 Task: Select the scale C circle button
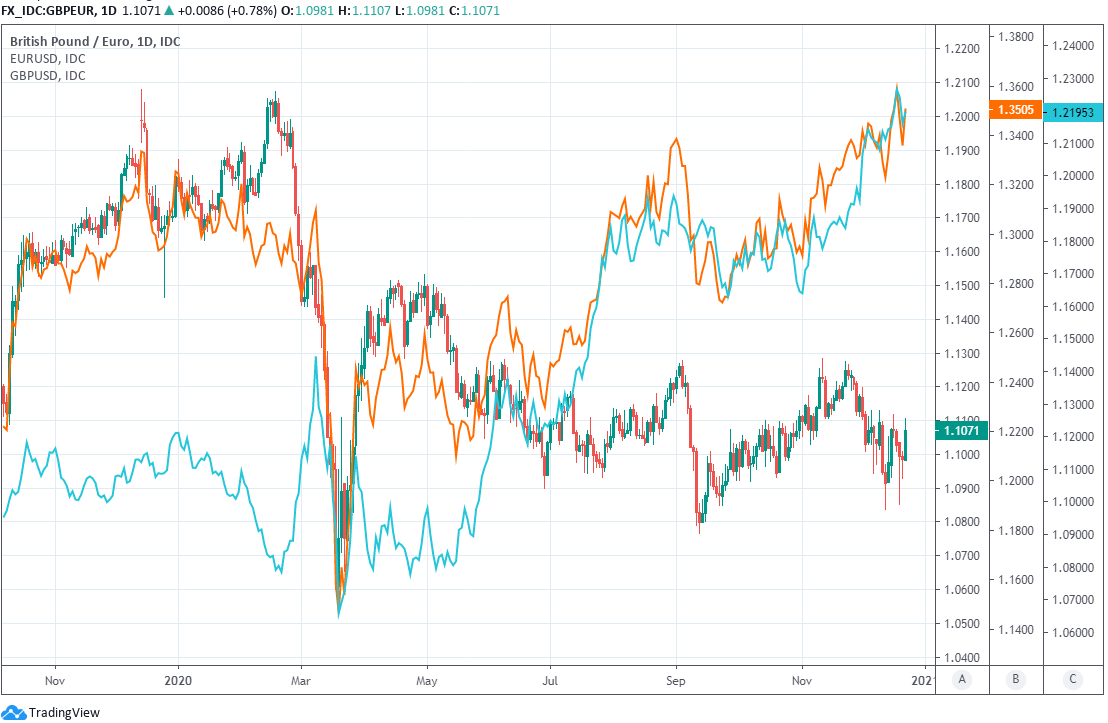click(x=1072, y=679)
